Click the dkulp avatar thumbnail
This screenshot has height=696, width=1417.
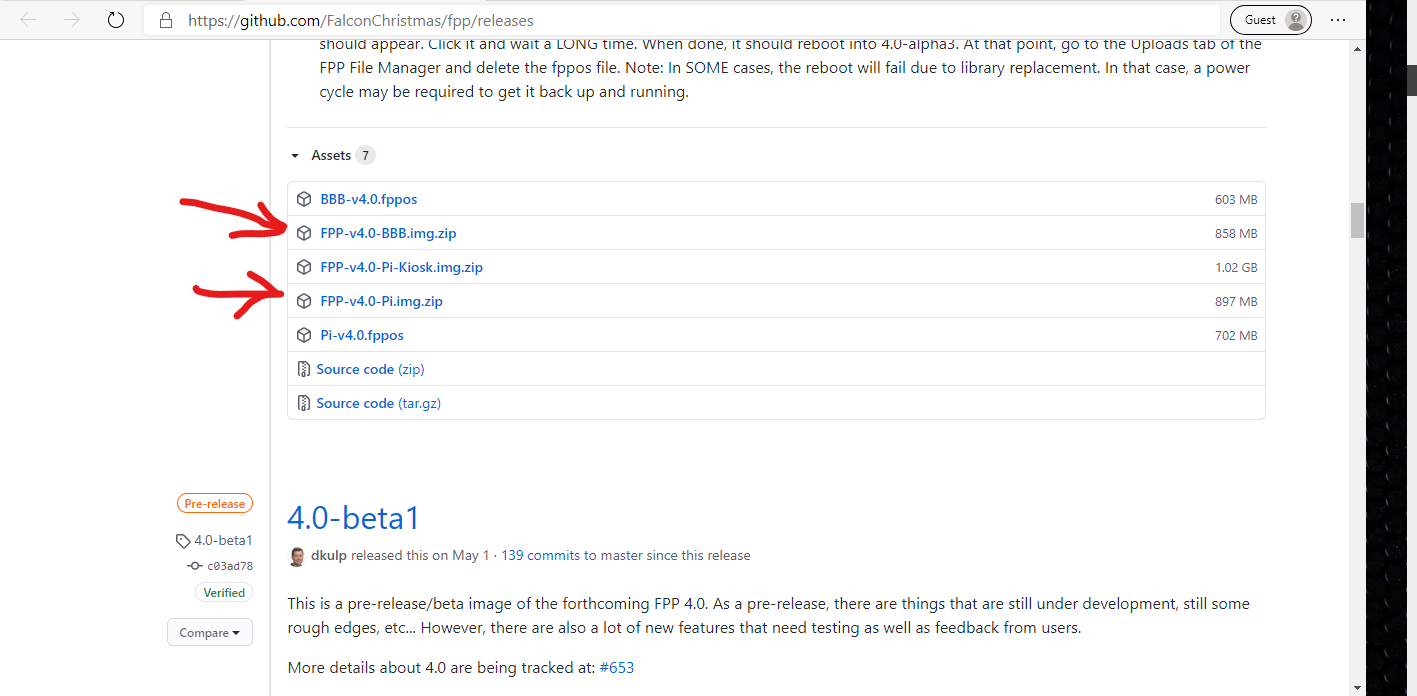tap(297, 556)
